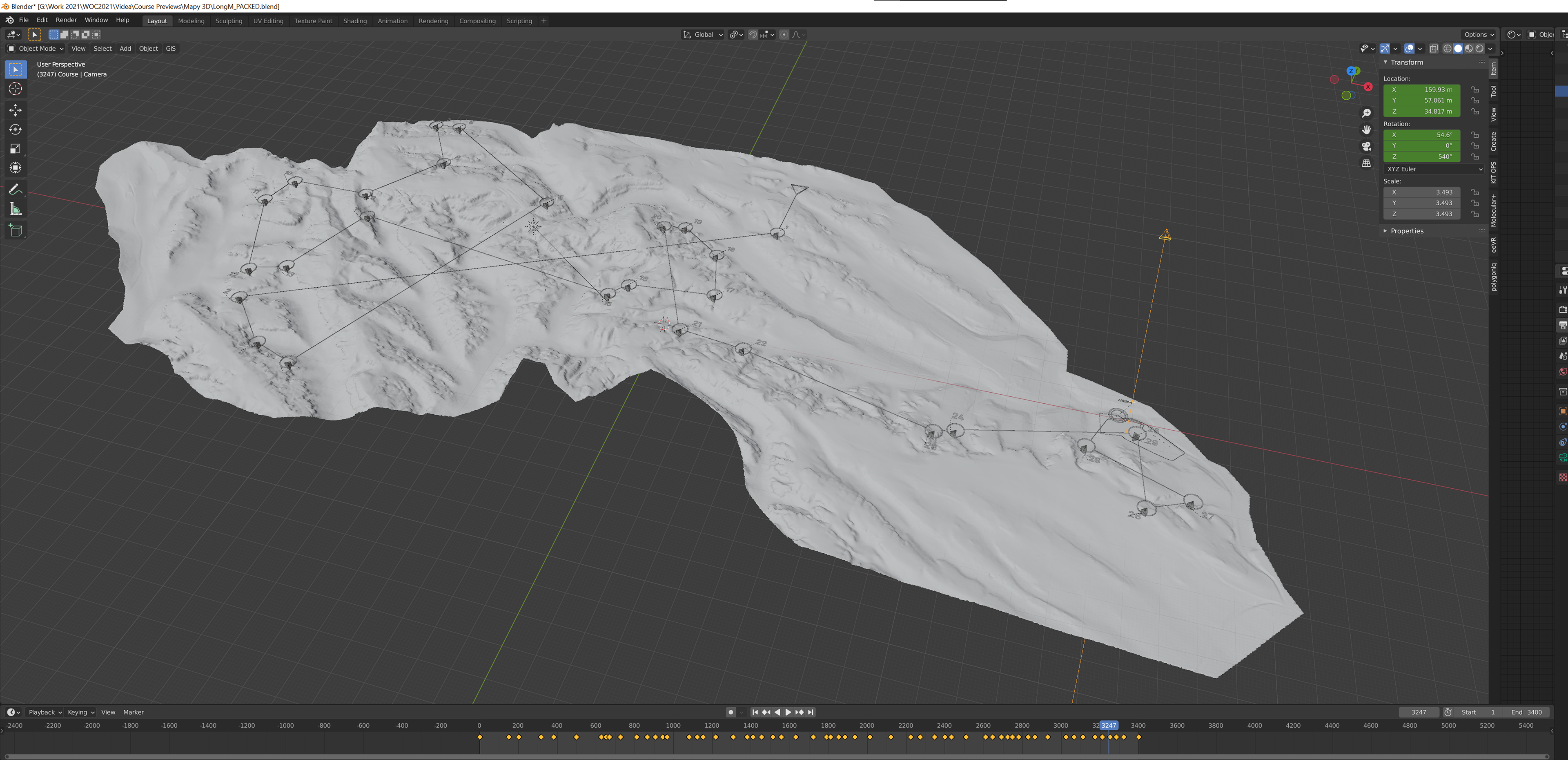Screen dimensions: 1568x760
Task: Toggle lock on Scale Z
Action: [x=1475, y=214]
